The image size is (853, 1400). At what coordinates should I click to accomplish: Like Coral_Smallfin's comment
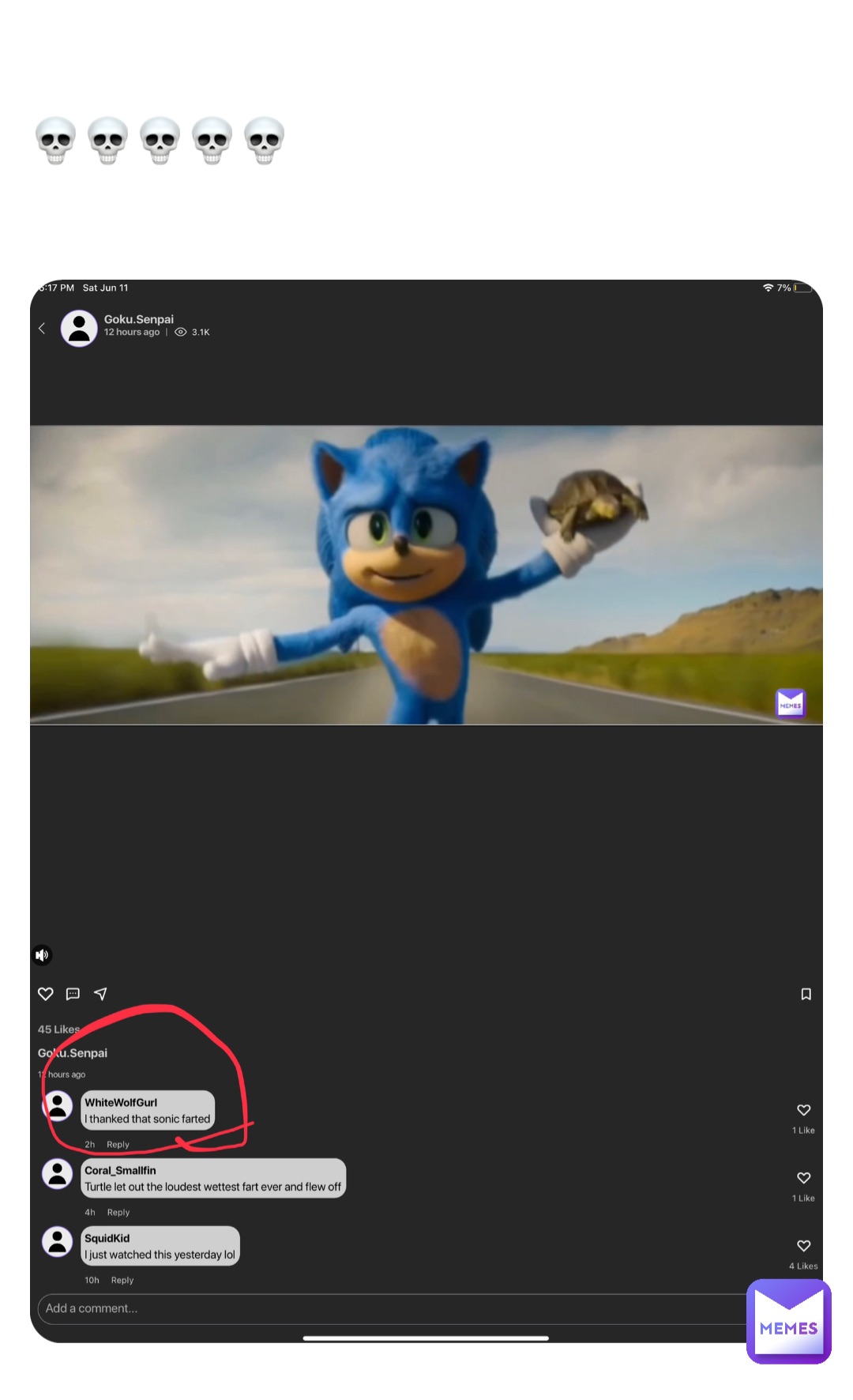pos(803,1178)
